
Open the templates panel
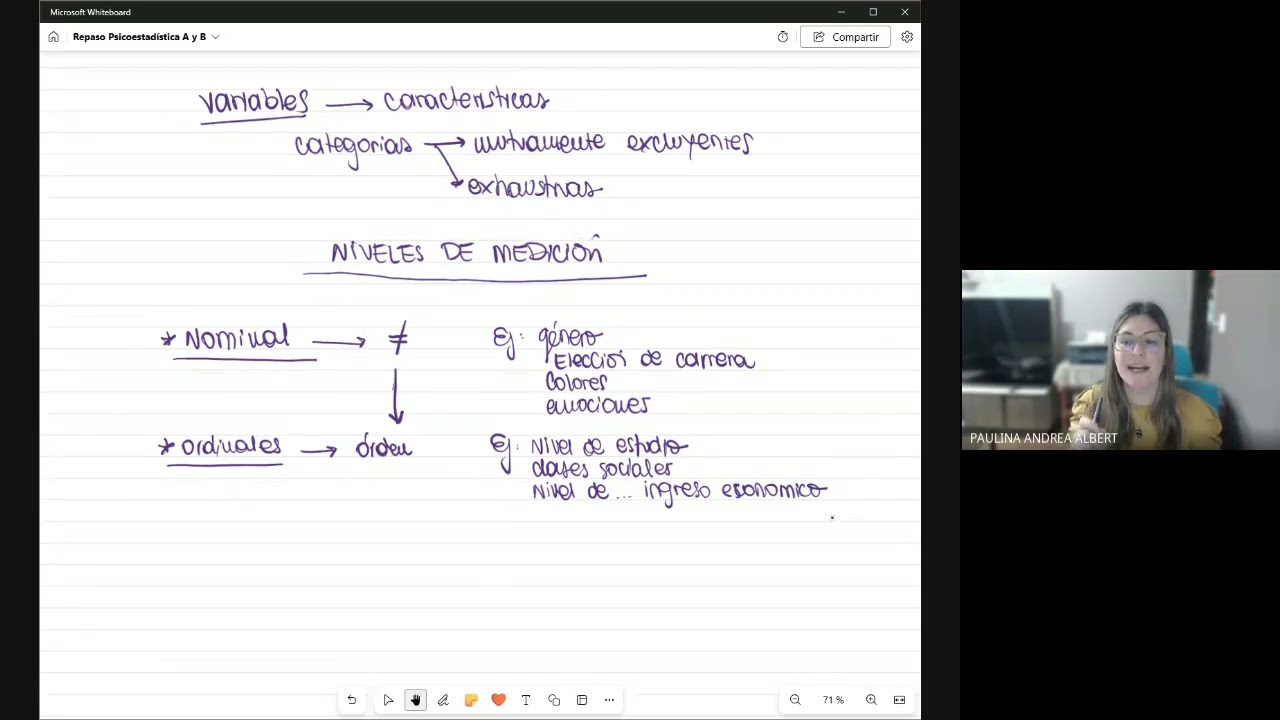pyautogui.click(x=582, y=700)
